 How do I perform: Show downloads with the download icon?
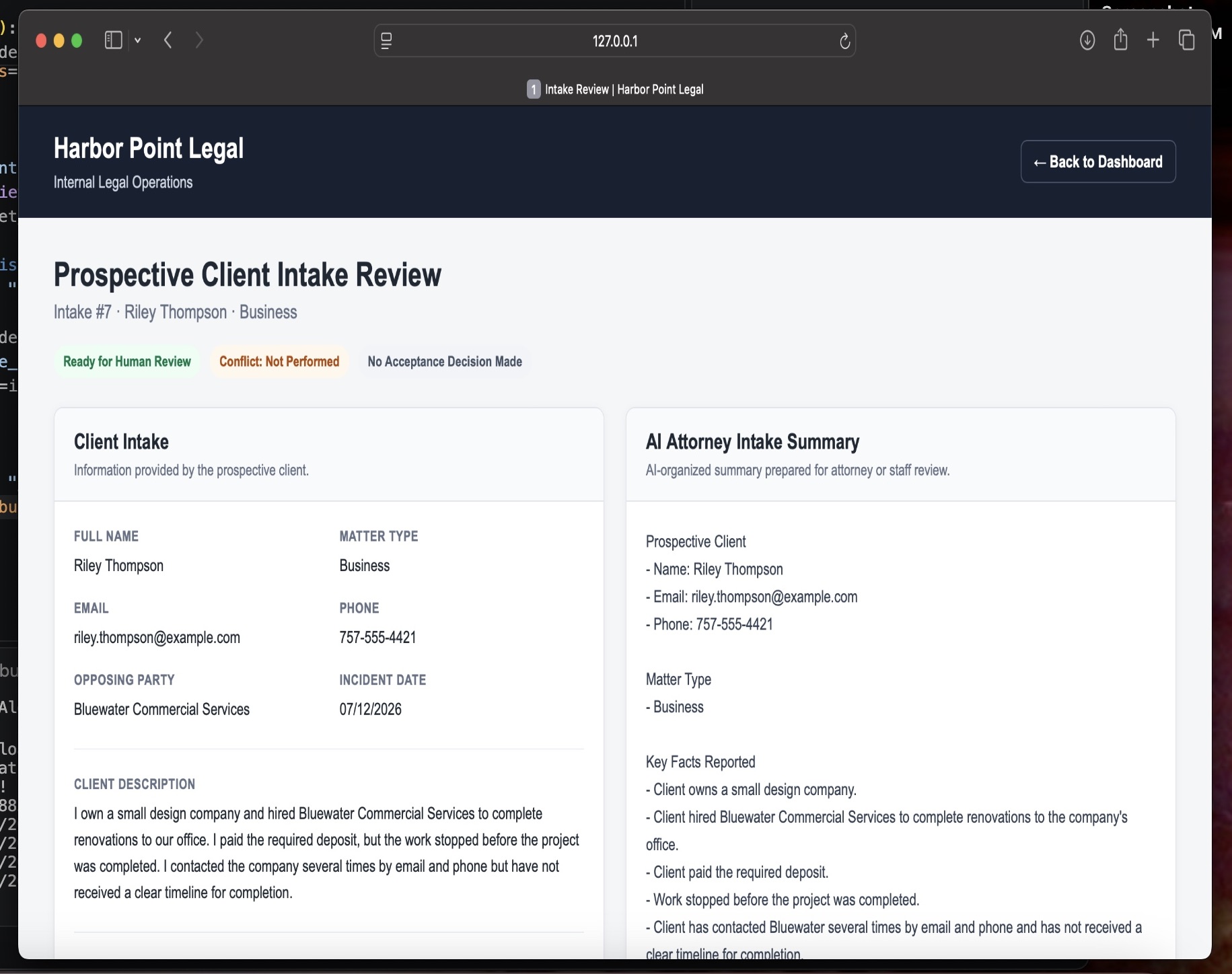point(1087,40)
